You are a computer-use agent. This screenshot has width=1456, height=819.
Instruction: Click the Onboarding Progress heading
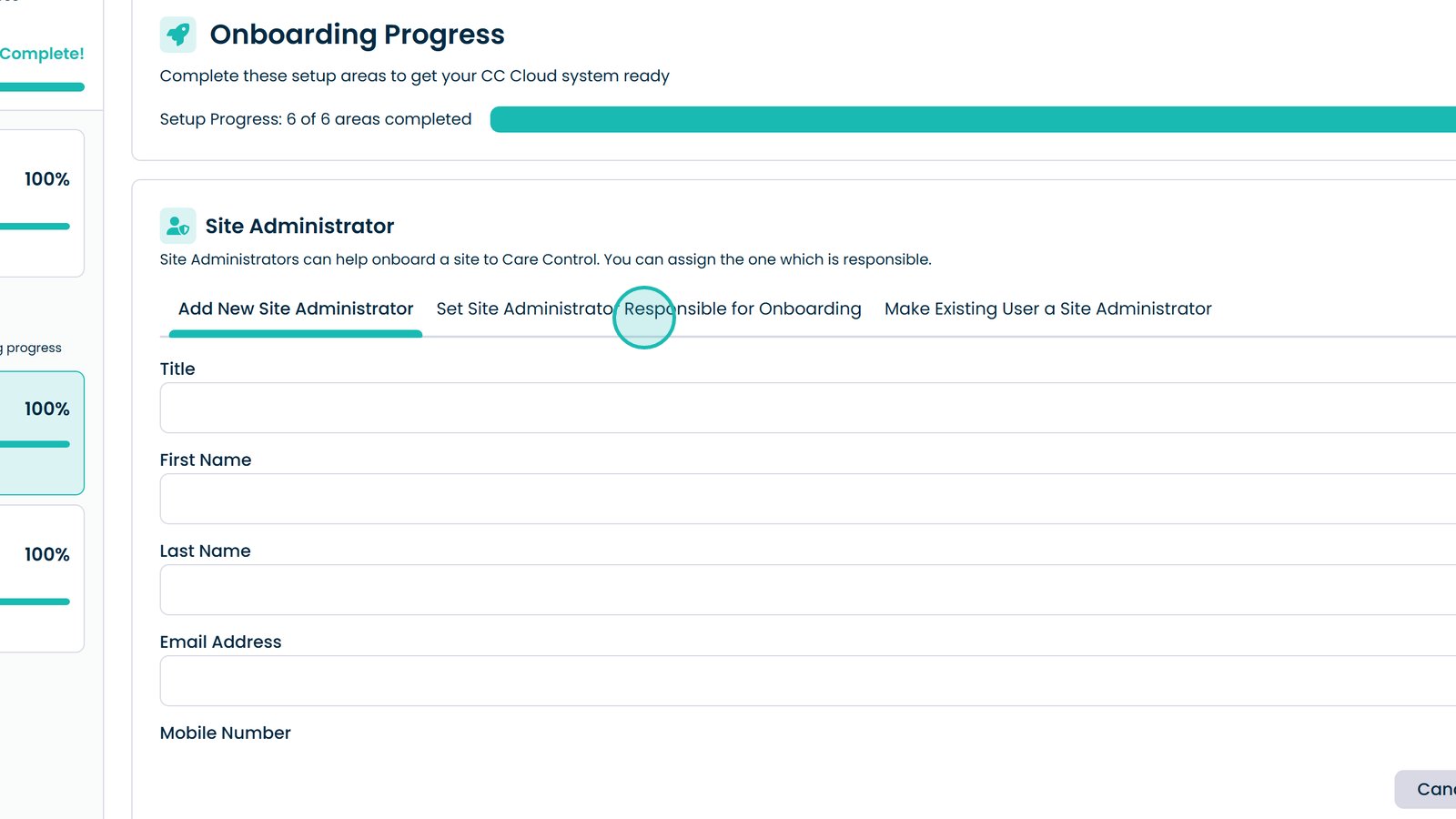(x=357, y=35)
